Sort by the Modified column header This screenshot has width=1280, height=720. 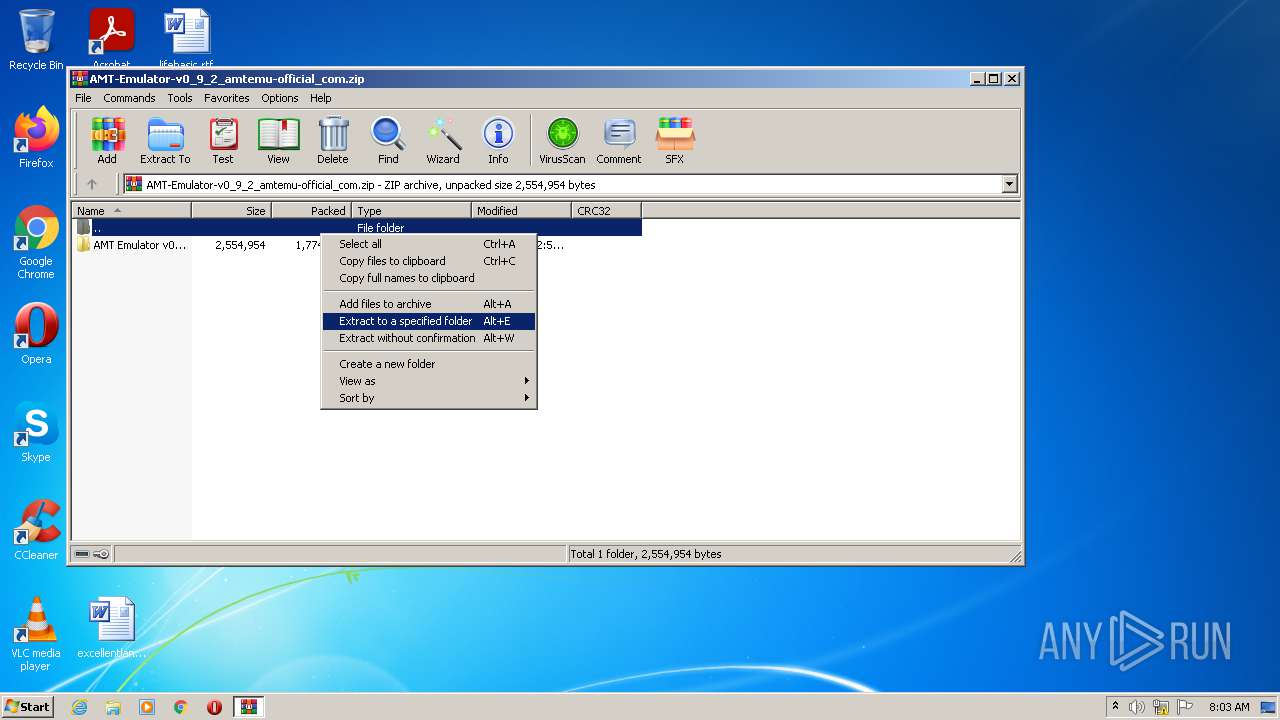click(x=521, y=211)
